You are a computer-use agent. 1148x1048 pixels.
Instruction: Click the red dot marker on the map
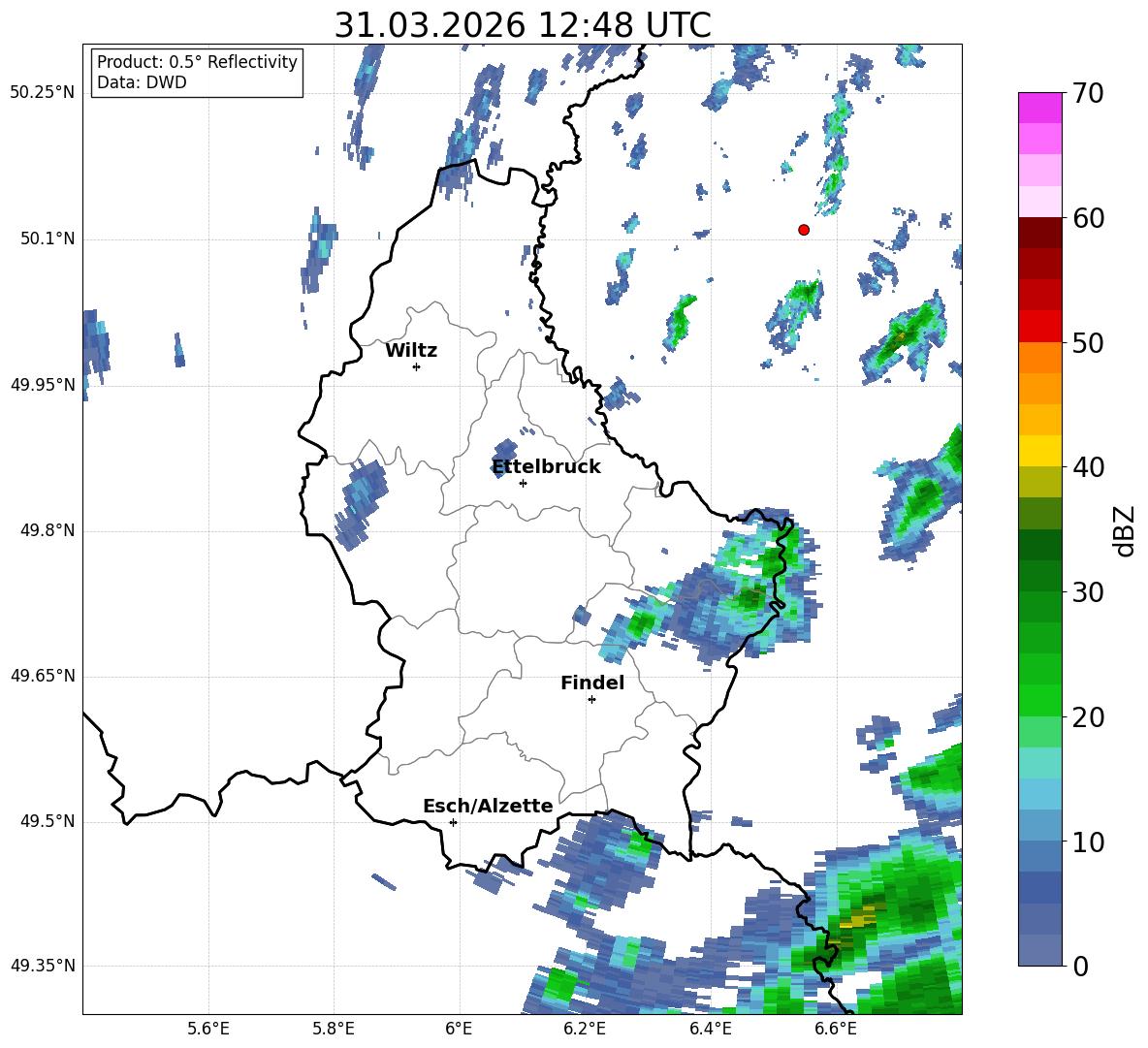pos(804,230)
